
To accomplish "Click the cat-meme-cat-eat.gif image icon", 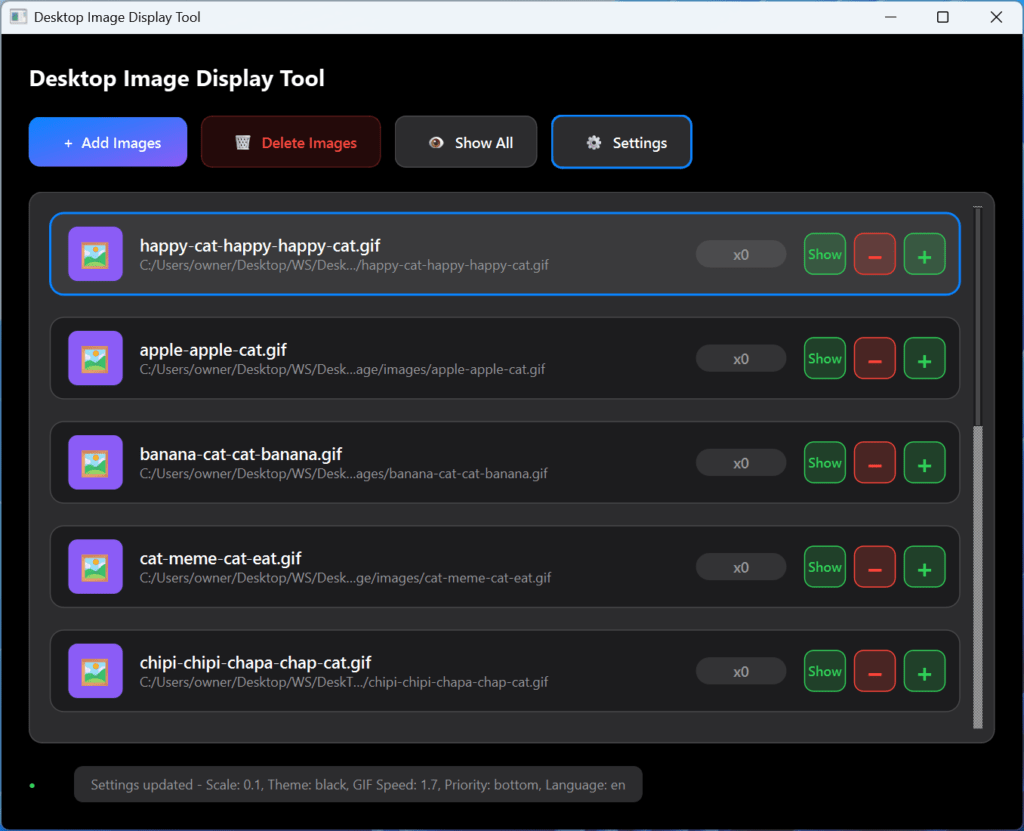I will click(95, 567).
